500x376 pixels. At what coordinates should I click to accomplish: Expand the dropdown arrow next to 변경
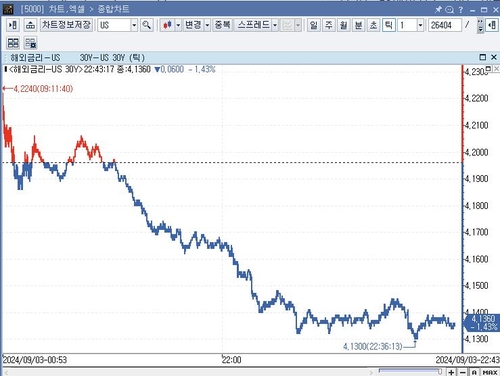coord(207,25)
